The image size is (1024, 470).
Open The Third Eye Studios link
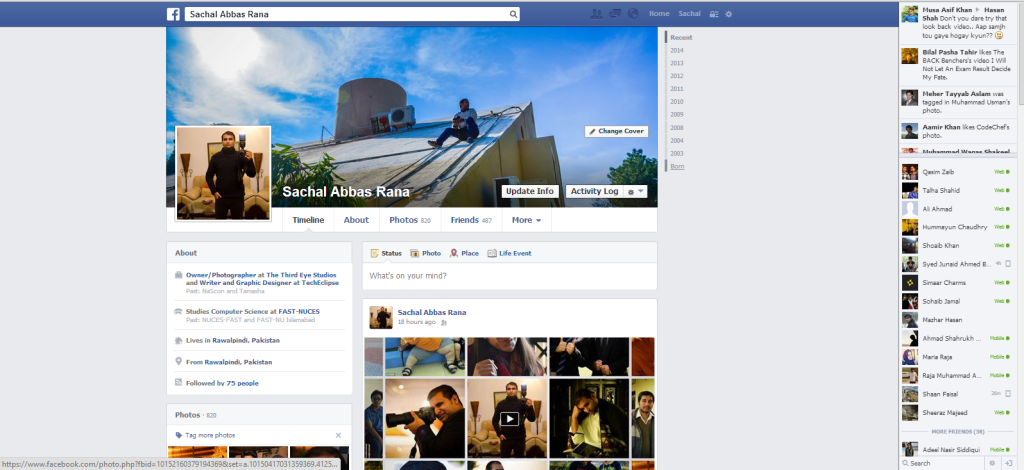click(x=301, y=275)
